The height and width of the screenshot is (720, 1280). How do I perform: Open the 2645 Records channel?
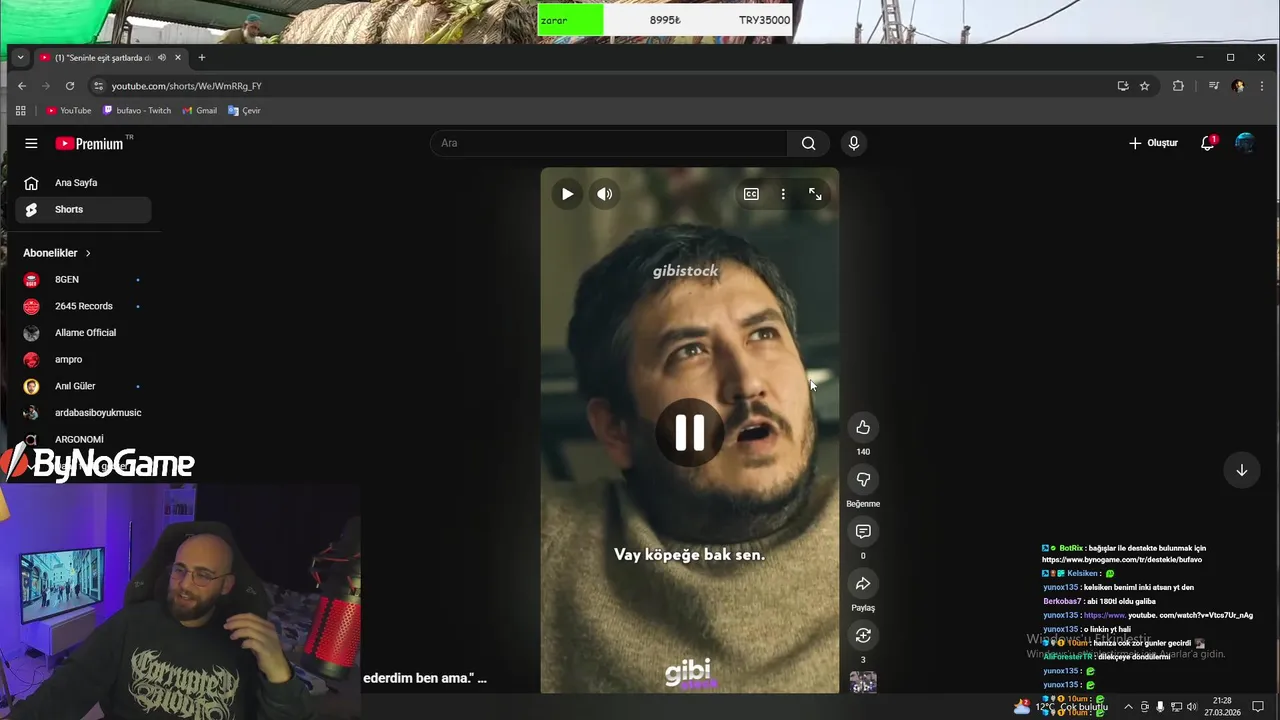tap(83, 306)
